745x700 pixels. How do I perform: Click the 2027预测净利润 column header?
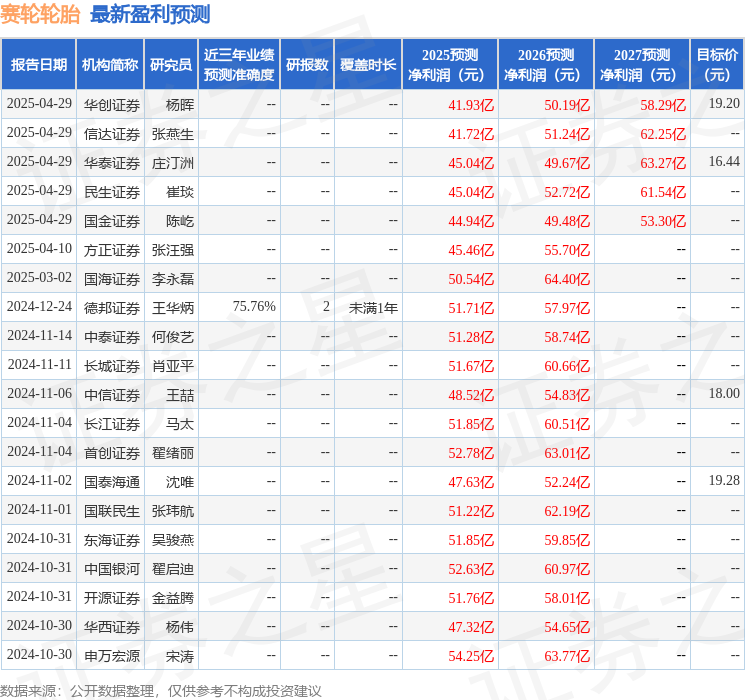pyautogui.click(x=642, y=65)
